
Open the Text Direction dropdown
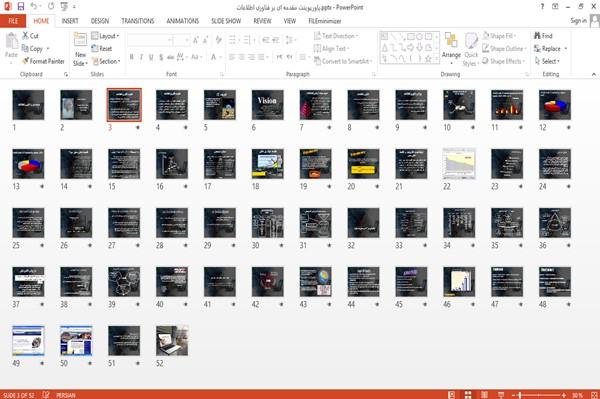pyautogui.click(x=336, y=36)
